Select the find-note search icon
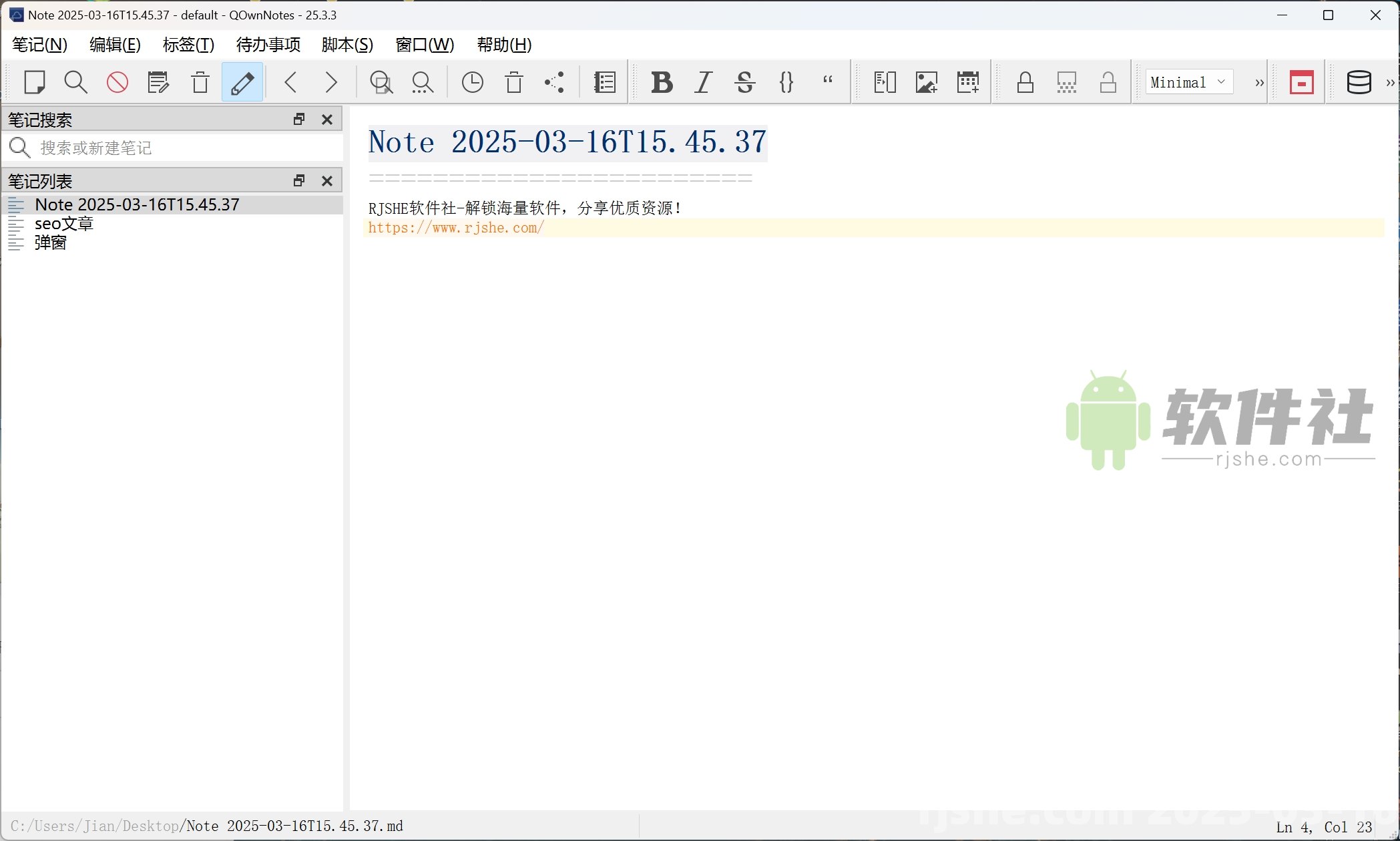1400x841 pixels. pos(75,82)
